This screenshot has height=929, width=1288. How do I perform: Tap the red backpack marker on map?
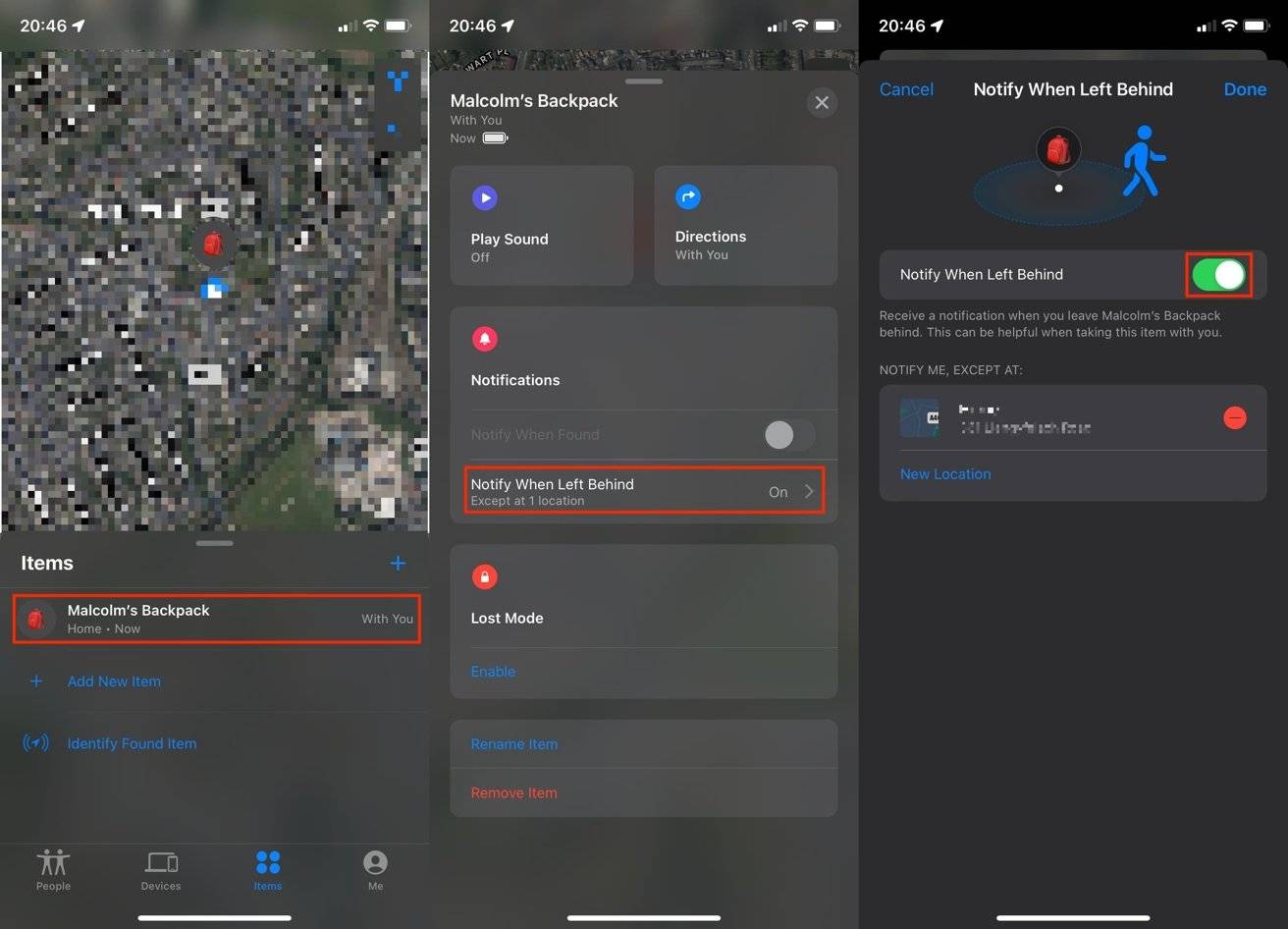pyautogui.click(x=213, y=244)
